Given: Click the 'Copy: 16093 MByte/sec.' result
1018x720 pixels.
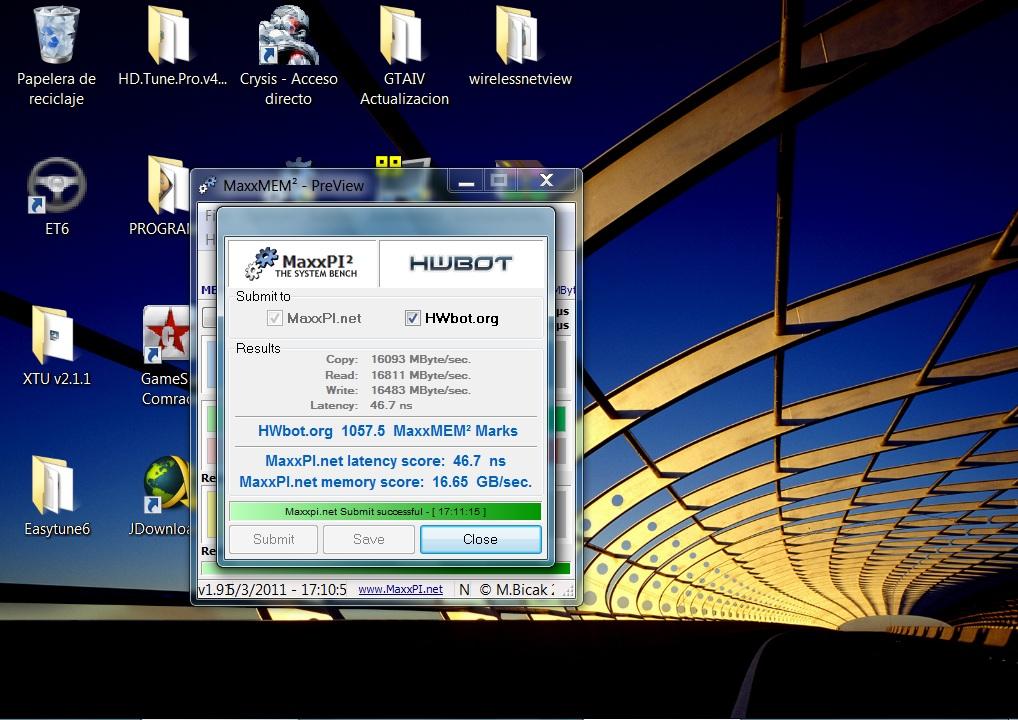Looking at the screenshot, I should pyautogui.click(x=398, y=359).
